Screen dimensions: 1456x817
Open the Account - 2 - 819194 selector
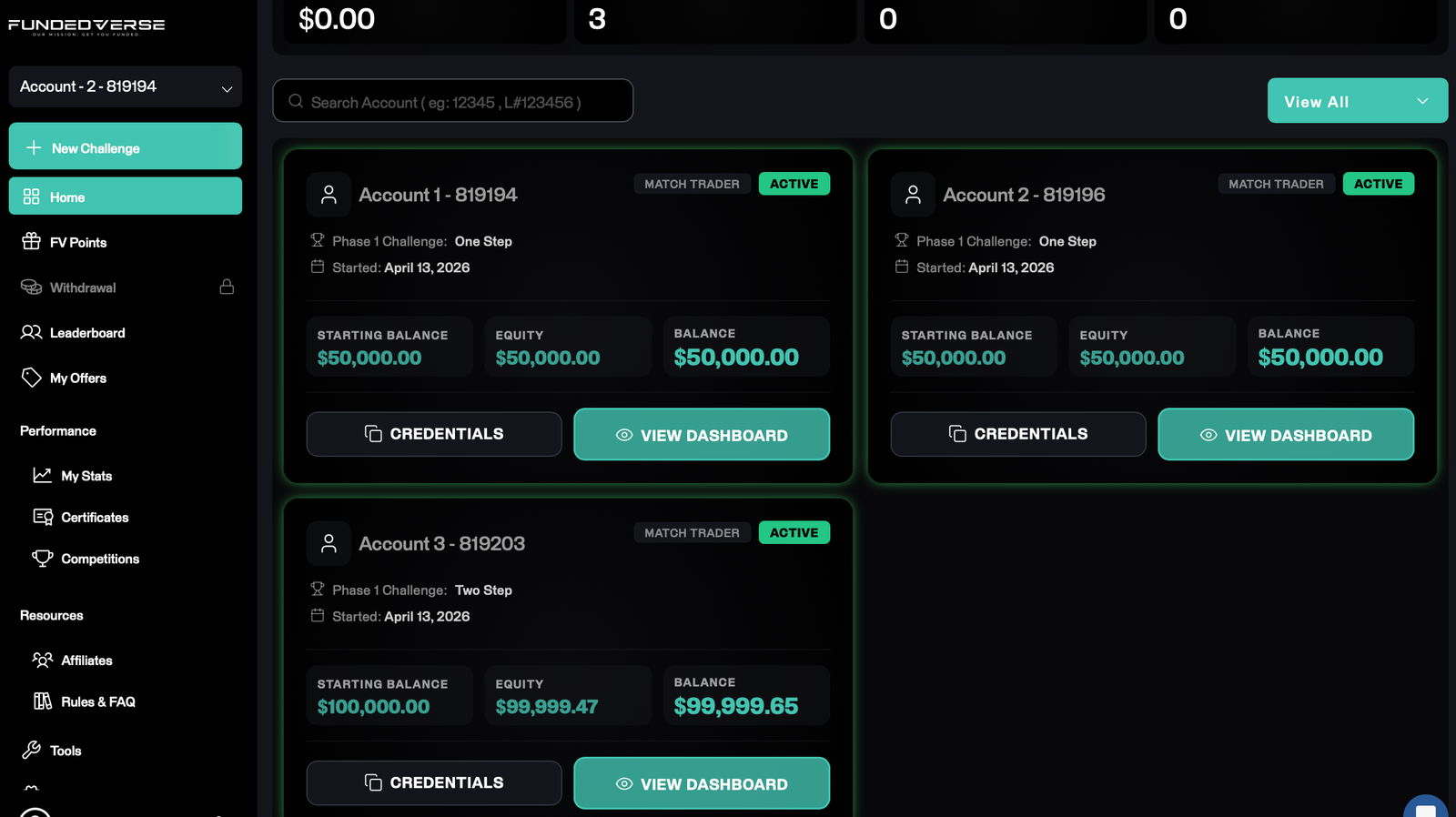coord(126,86)
